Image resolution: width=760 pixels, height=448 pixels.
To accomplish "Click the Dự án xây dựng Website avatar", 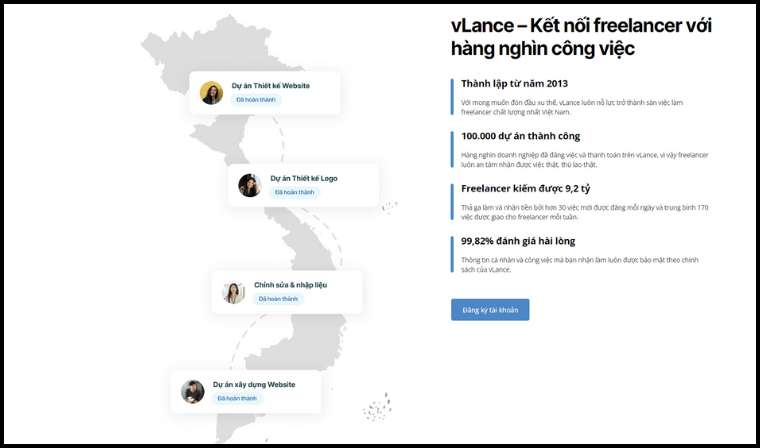I will point(193,392).
